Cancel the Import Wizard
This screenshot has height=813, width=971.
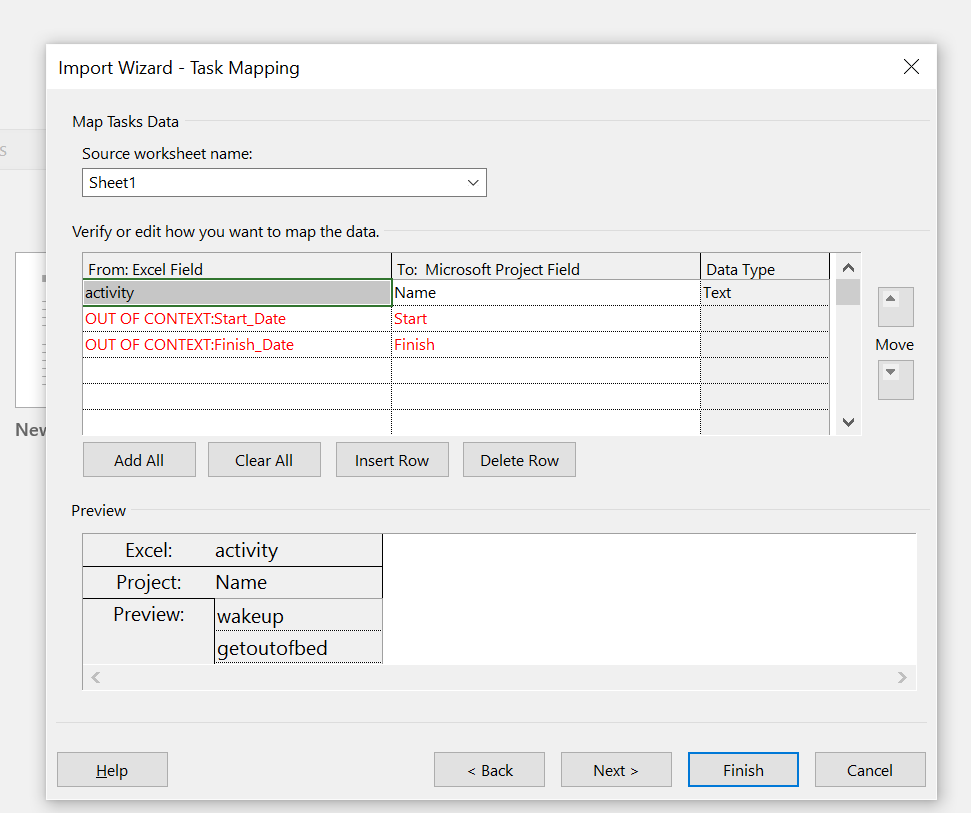870,770
